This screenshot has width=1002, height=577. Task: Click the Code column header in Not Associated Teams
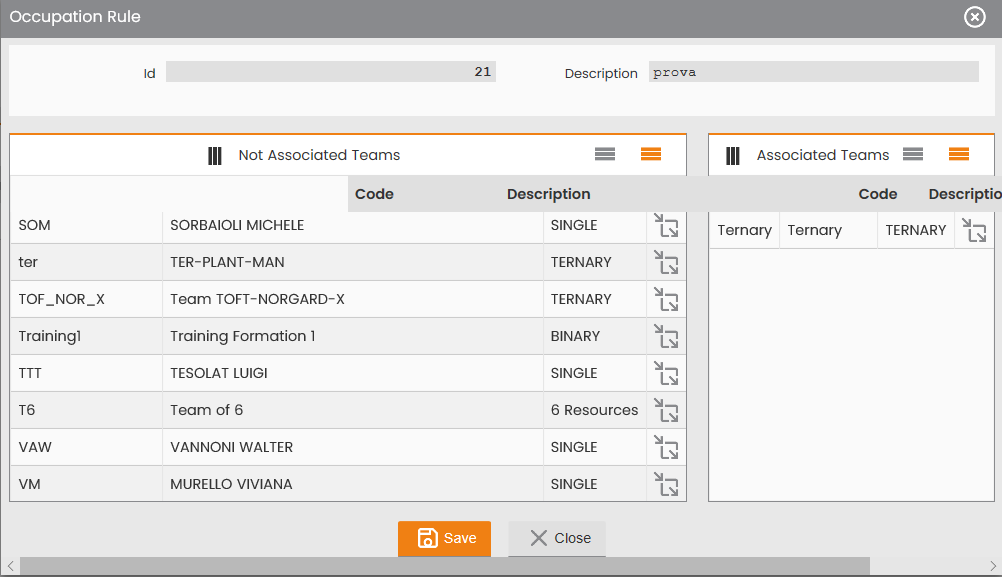click(374, 194)
